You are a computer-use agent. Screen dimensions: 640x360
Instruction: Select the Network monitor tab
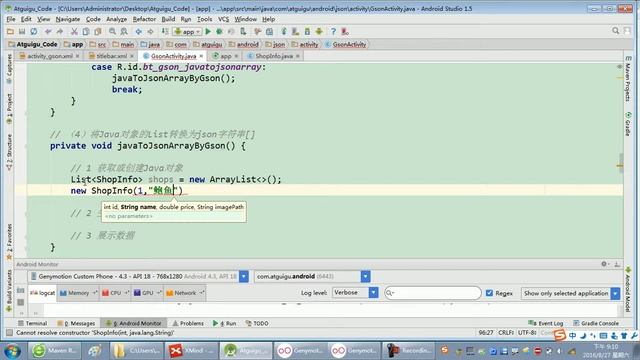(184, 293)
